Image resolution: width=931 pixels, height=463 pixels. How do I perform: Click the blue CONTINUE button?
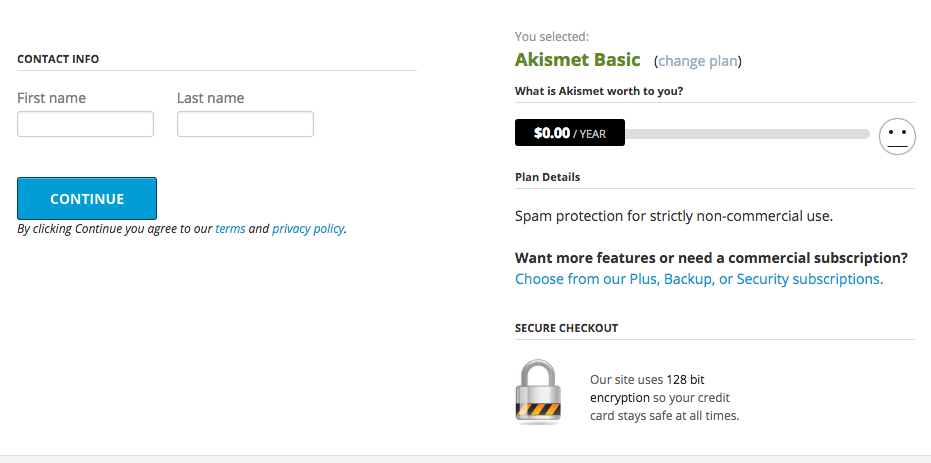pyautogui.click(x=87, y=198)
